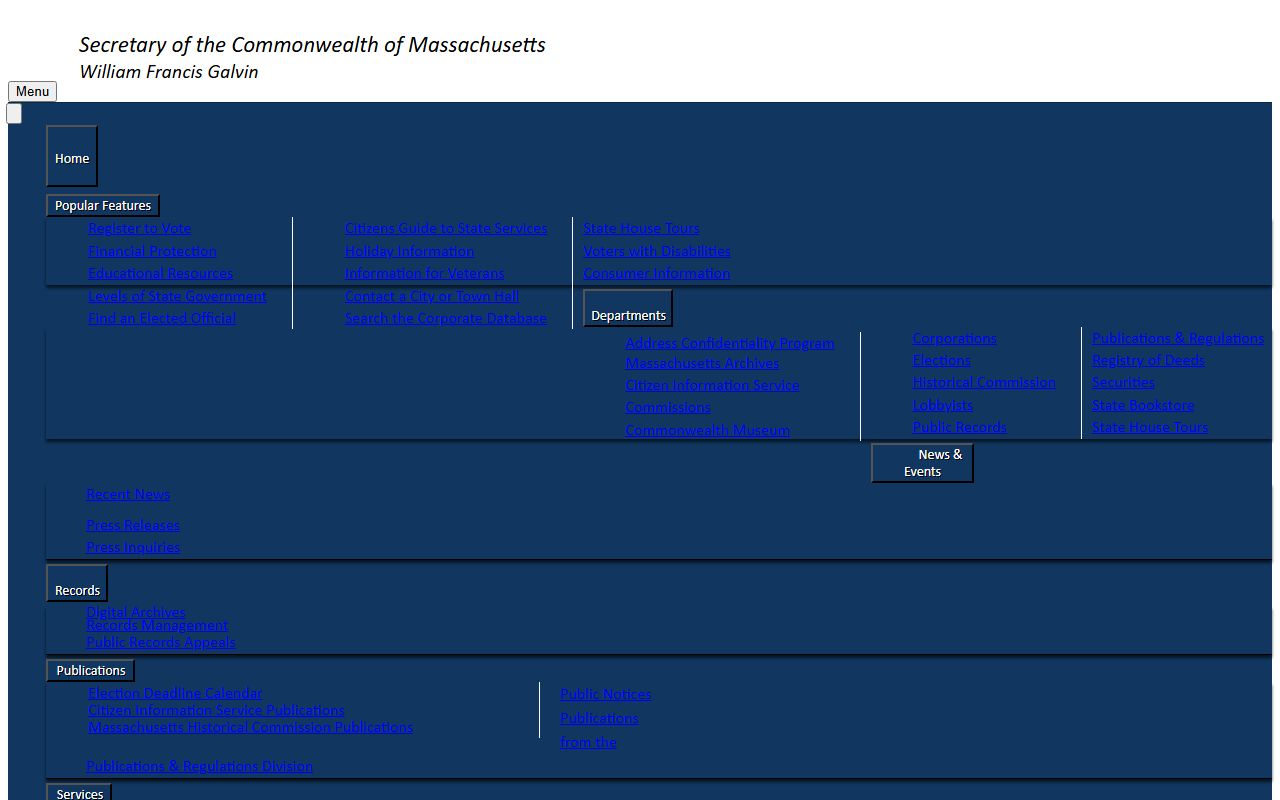
Task: Open Historical Commission link
Action: (x=984, y=382)
